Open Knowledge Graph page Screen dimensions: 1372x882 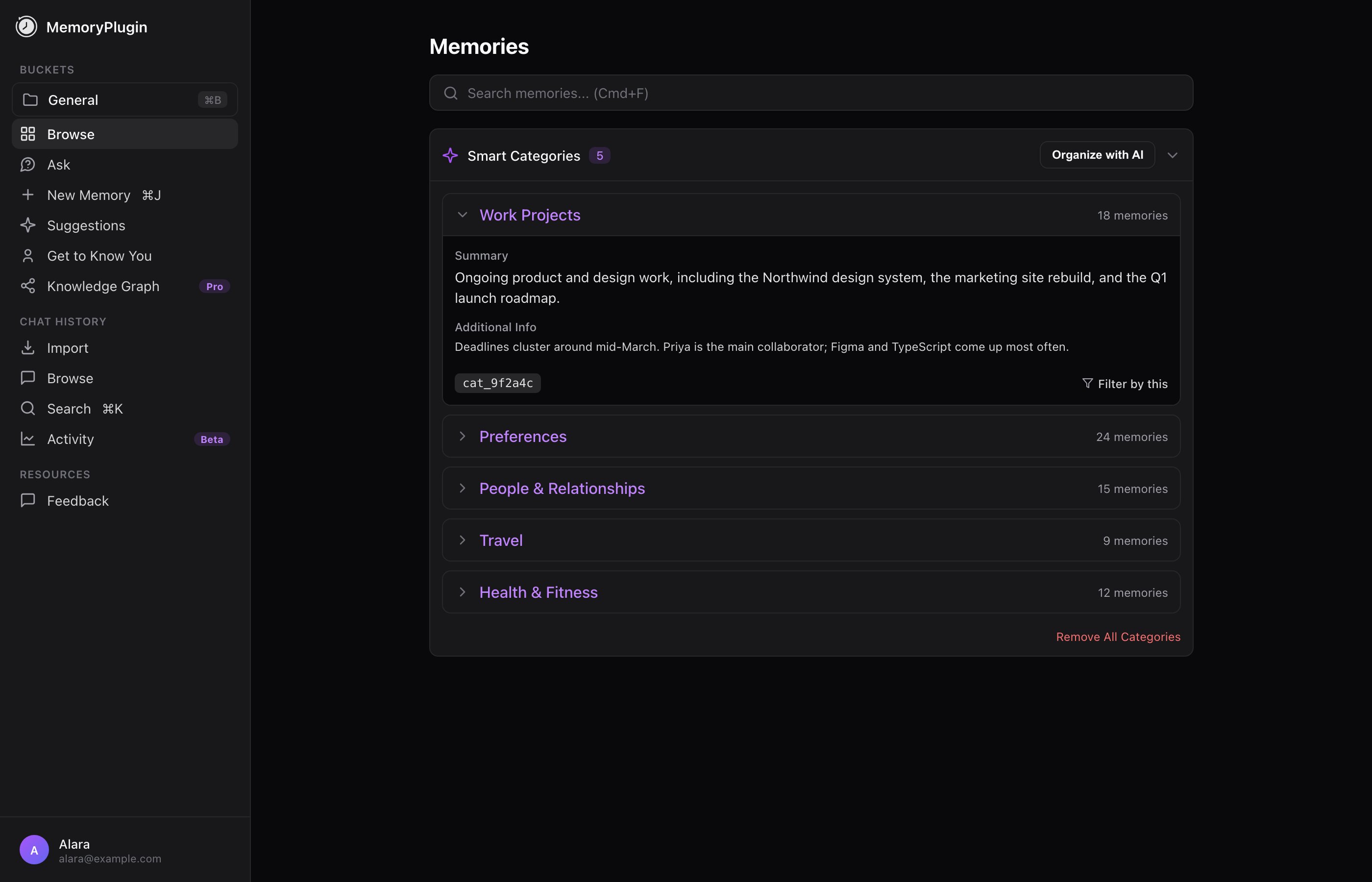click(x=125, y=286)
